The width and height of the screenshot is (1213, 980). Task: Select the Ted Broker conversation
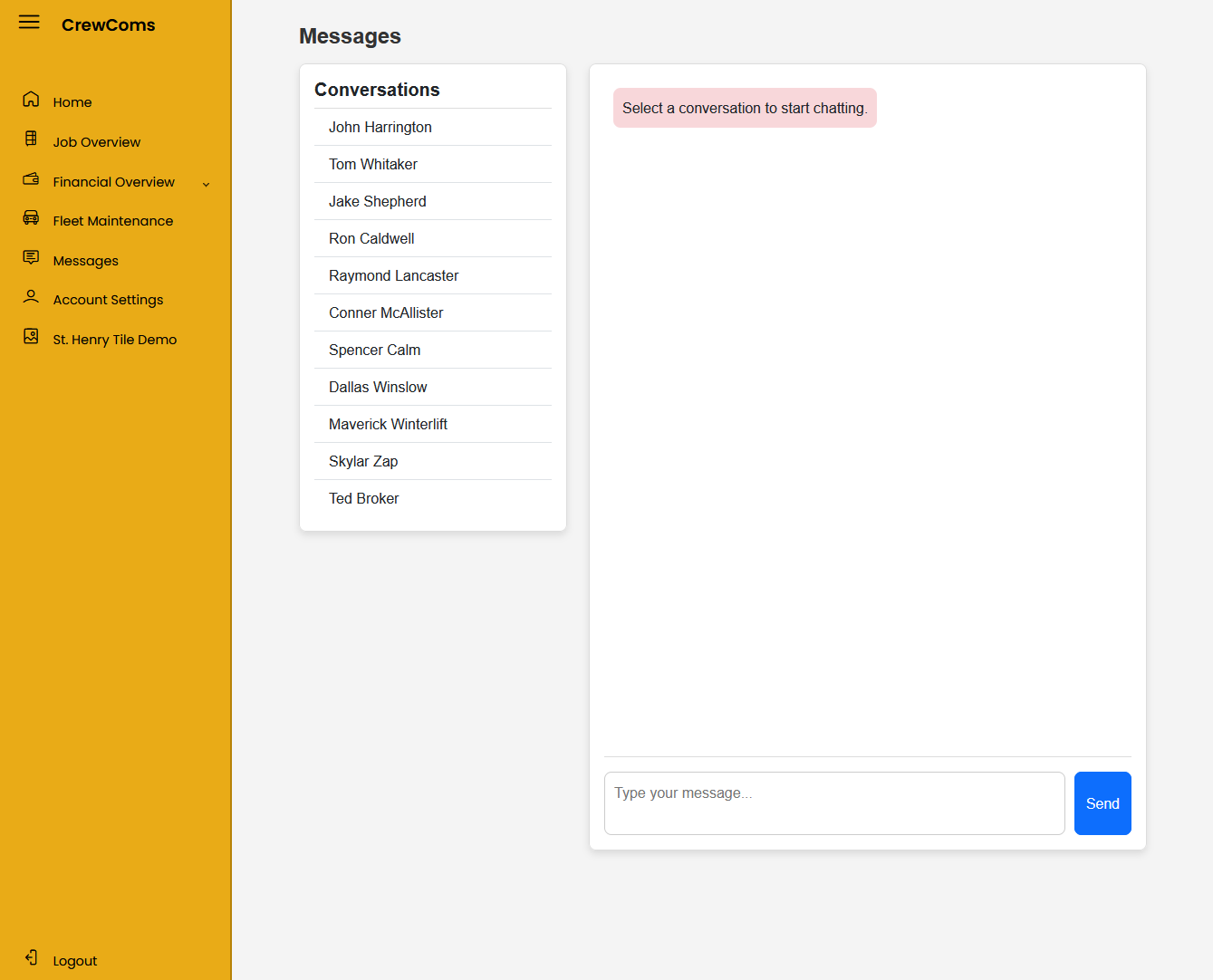[x=363, y=499]
